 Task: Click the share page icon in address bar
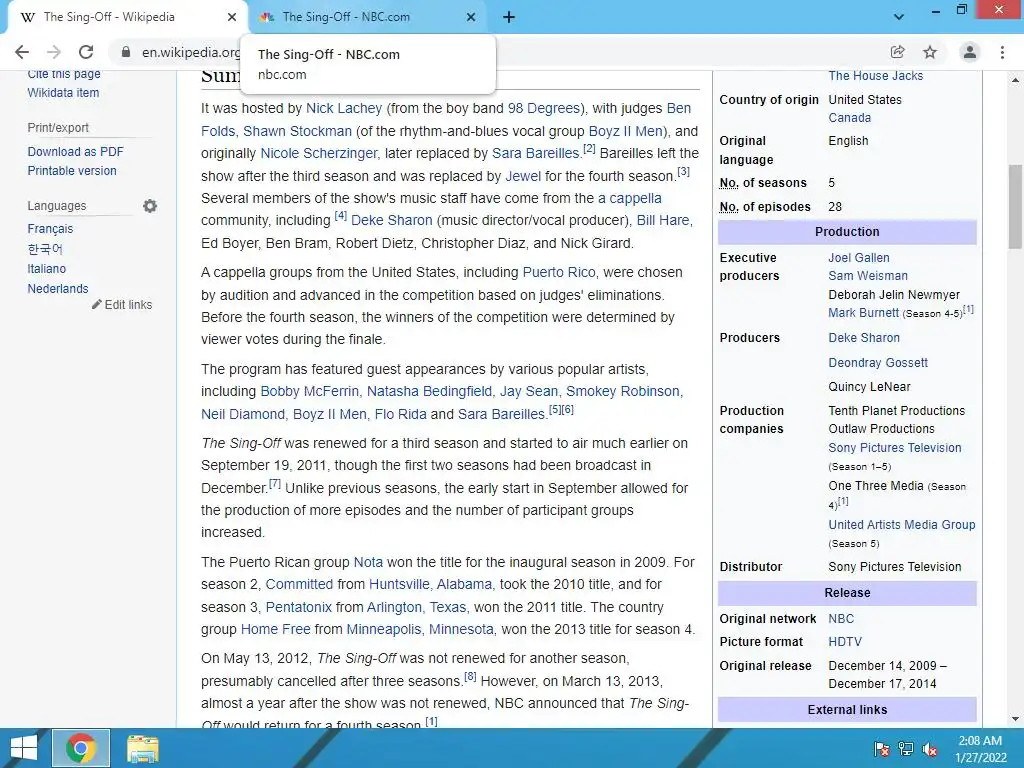pyautogui.click(x=897, y=52)
